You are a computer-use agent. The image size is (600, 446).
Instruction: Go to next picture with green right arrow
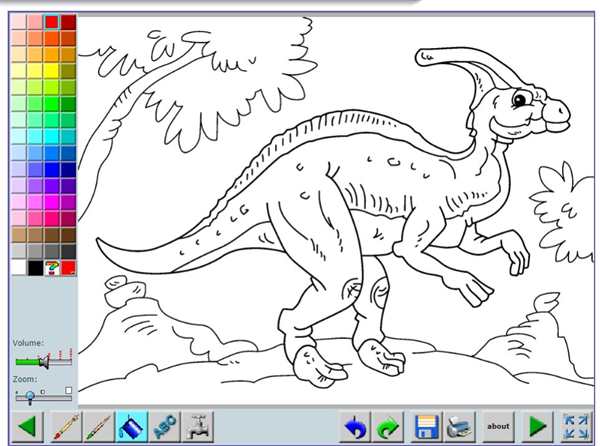tap(537, 426)
